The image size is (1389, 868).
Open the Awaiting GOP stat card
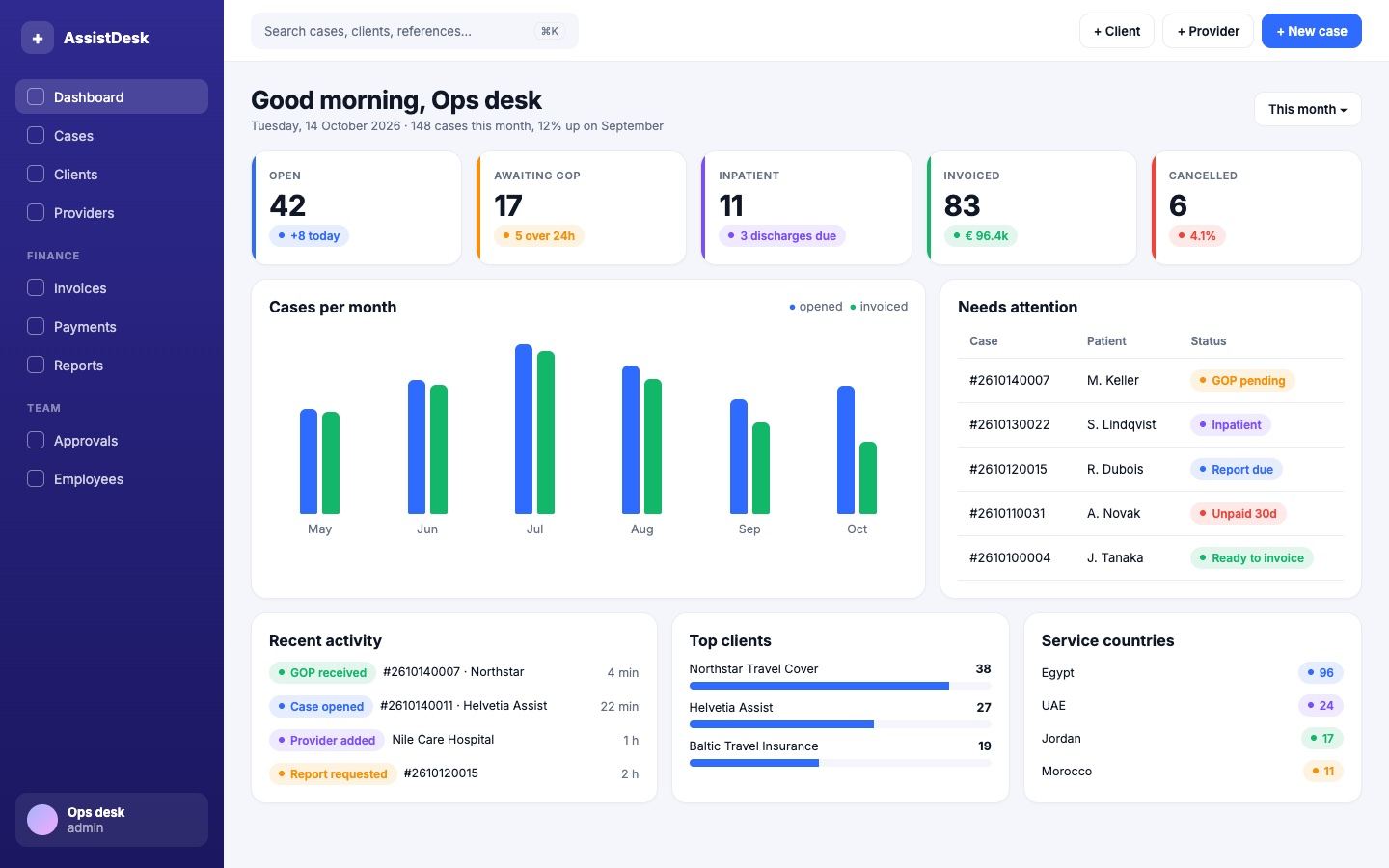(581, 207)
